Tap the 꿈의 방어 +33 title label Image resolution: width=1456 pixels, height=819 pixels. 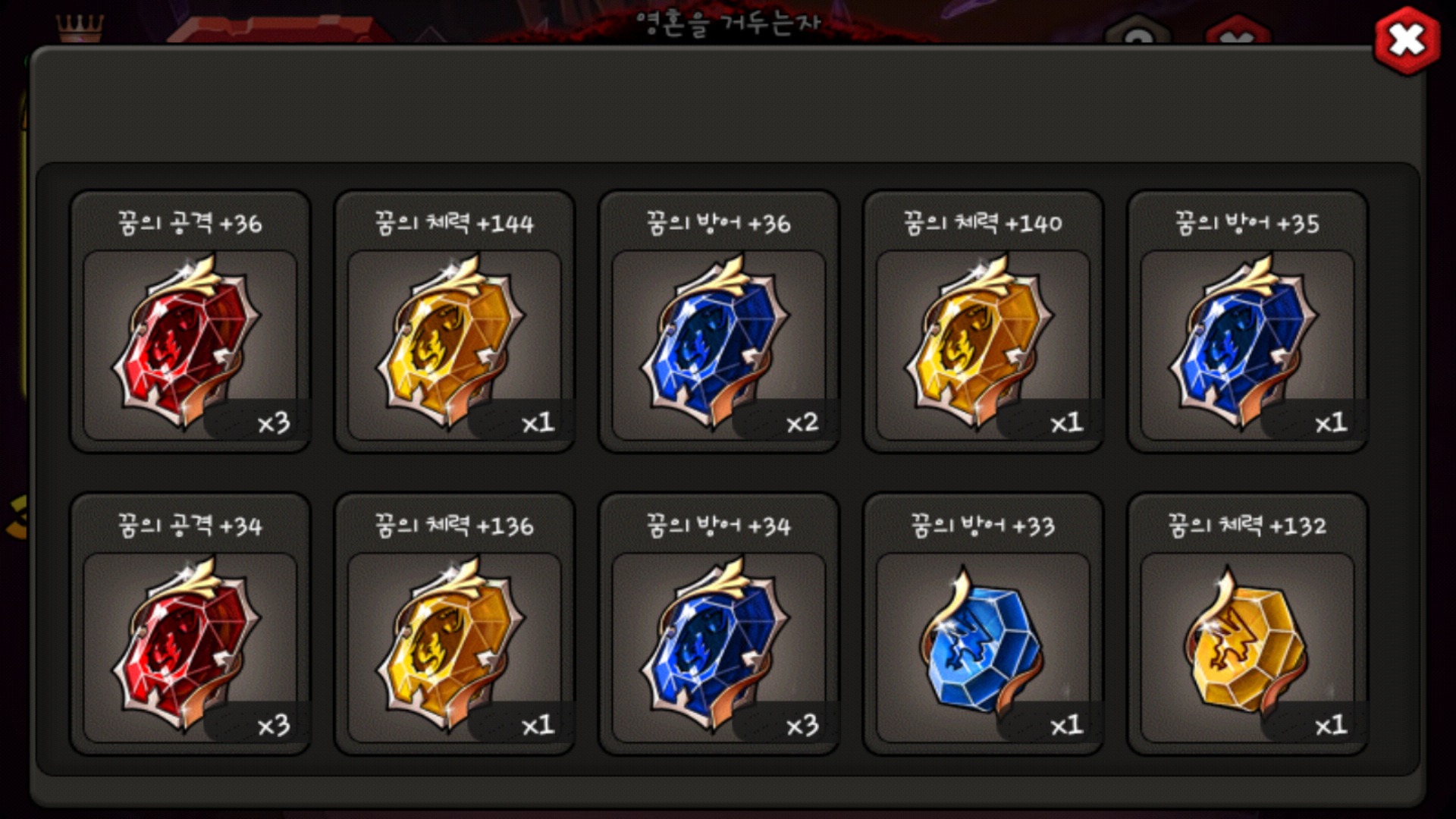point(983,526)
